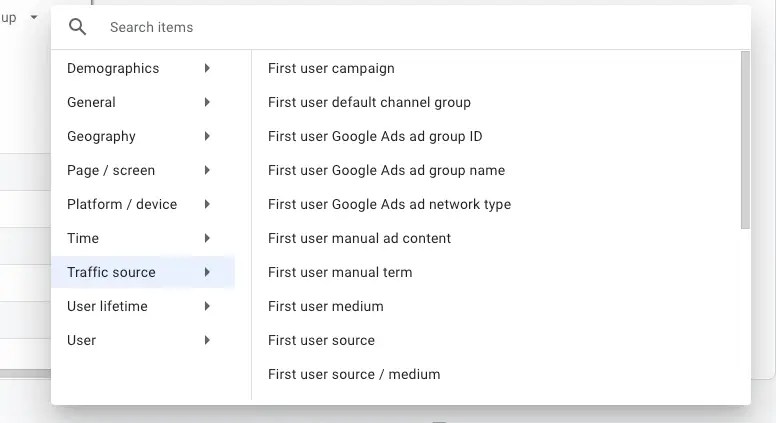Image resolution: width=776 pixels, height=423 pixels.
Task: Click the search magnifier icon
Action: (x=78, y=27)
